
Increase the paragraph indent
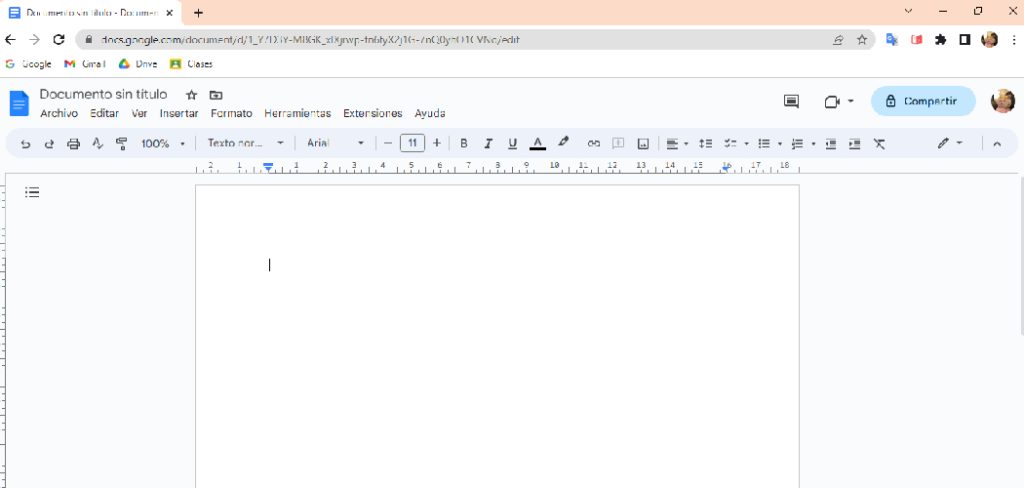coord(855,144)
